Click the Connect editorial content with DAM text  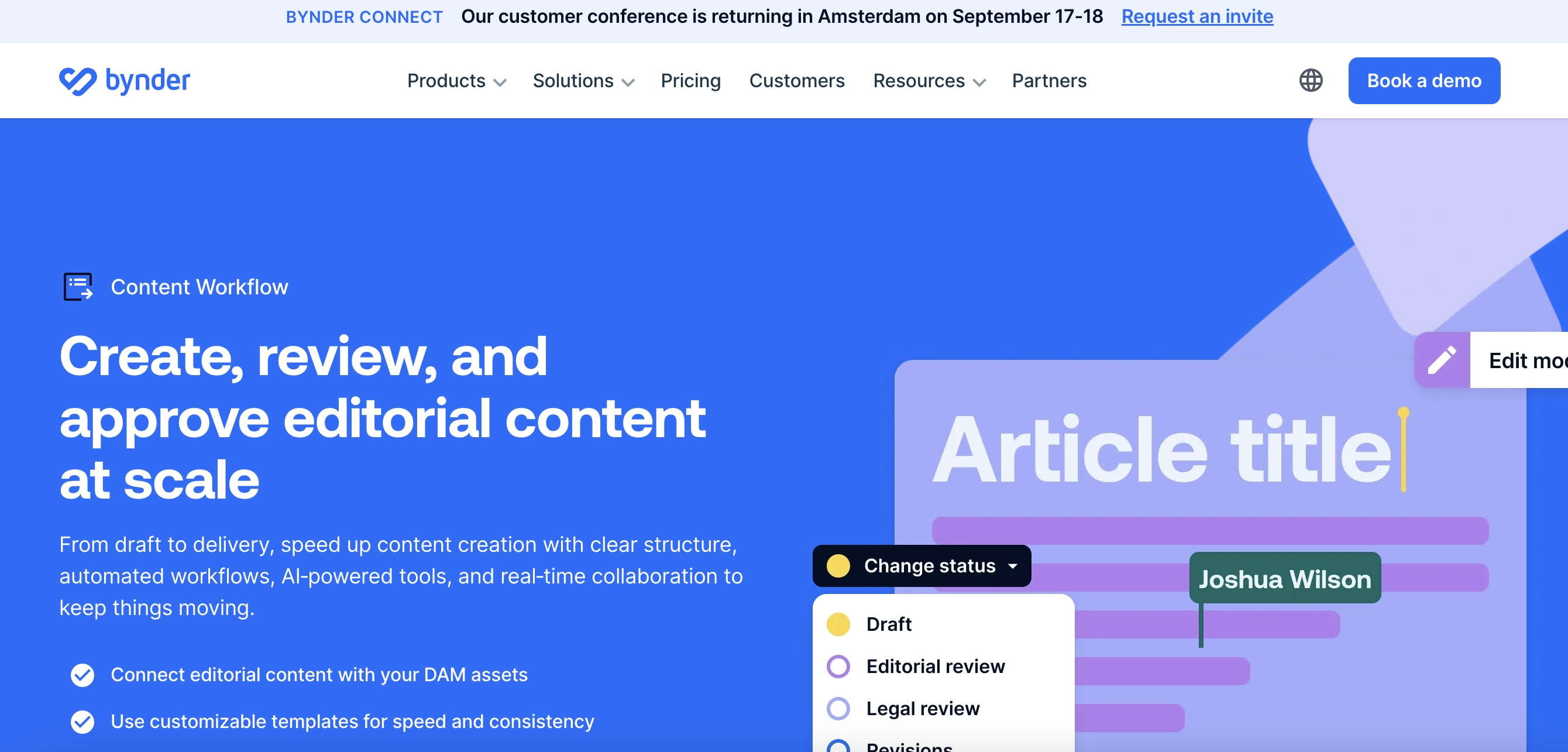click(319, 675)
